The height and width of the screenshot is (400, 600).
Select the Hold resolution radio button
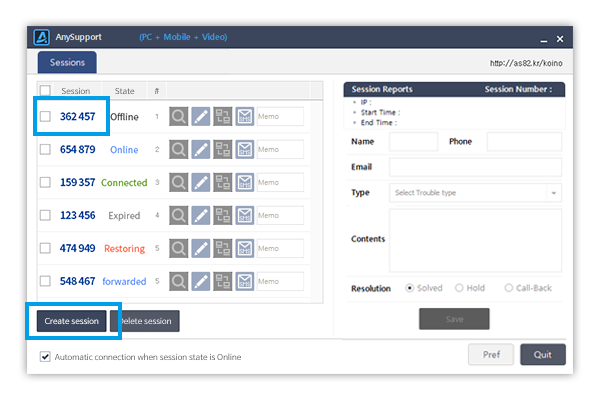coord(459,288)
